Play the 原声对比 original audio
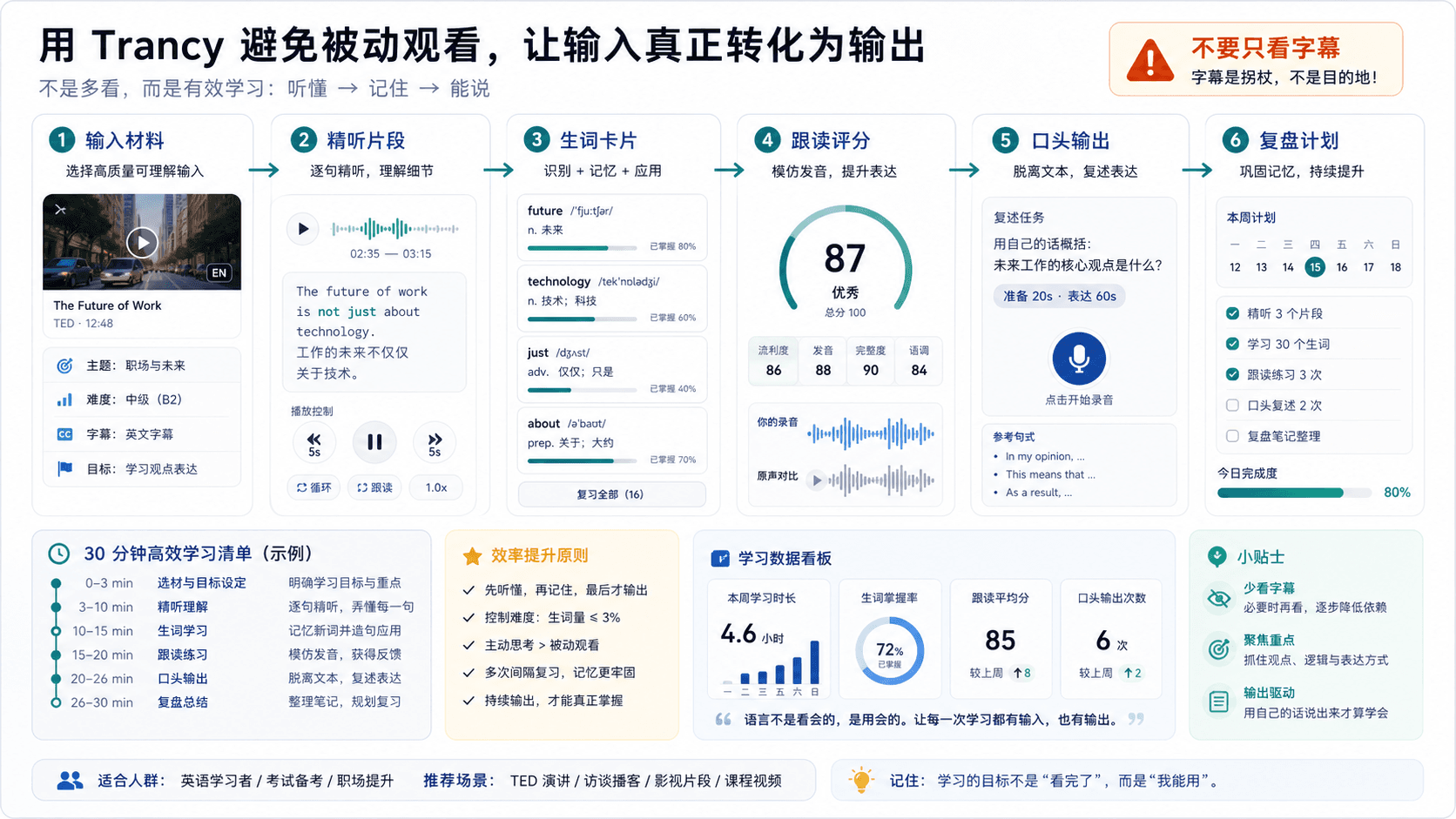Image resolution: width=1456 pixels, height=819 pixels. tap(816, 480)
